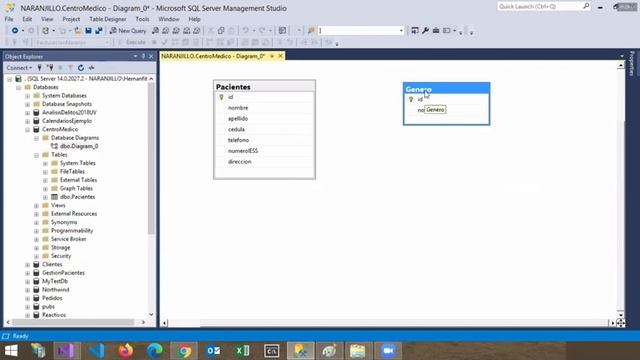
Task: Open Object Explorer window position dropdown
Action: pyautogui.click(x=136, y=56)
